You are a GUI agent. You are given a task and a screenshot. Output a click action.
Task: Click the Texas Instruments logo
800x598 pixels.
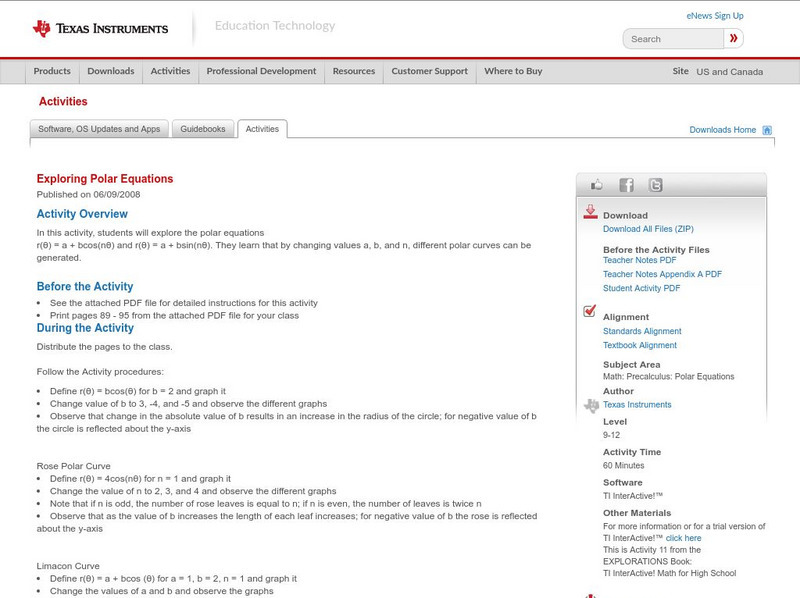point(101,28)
